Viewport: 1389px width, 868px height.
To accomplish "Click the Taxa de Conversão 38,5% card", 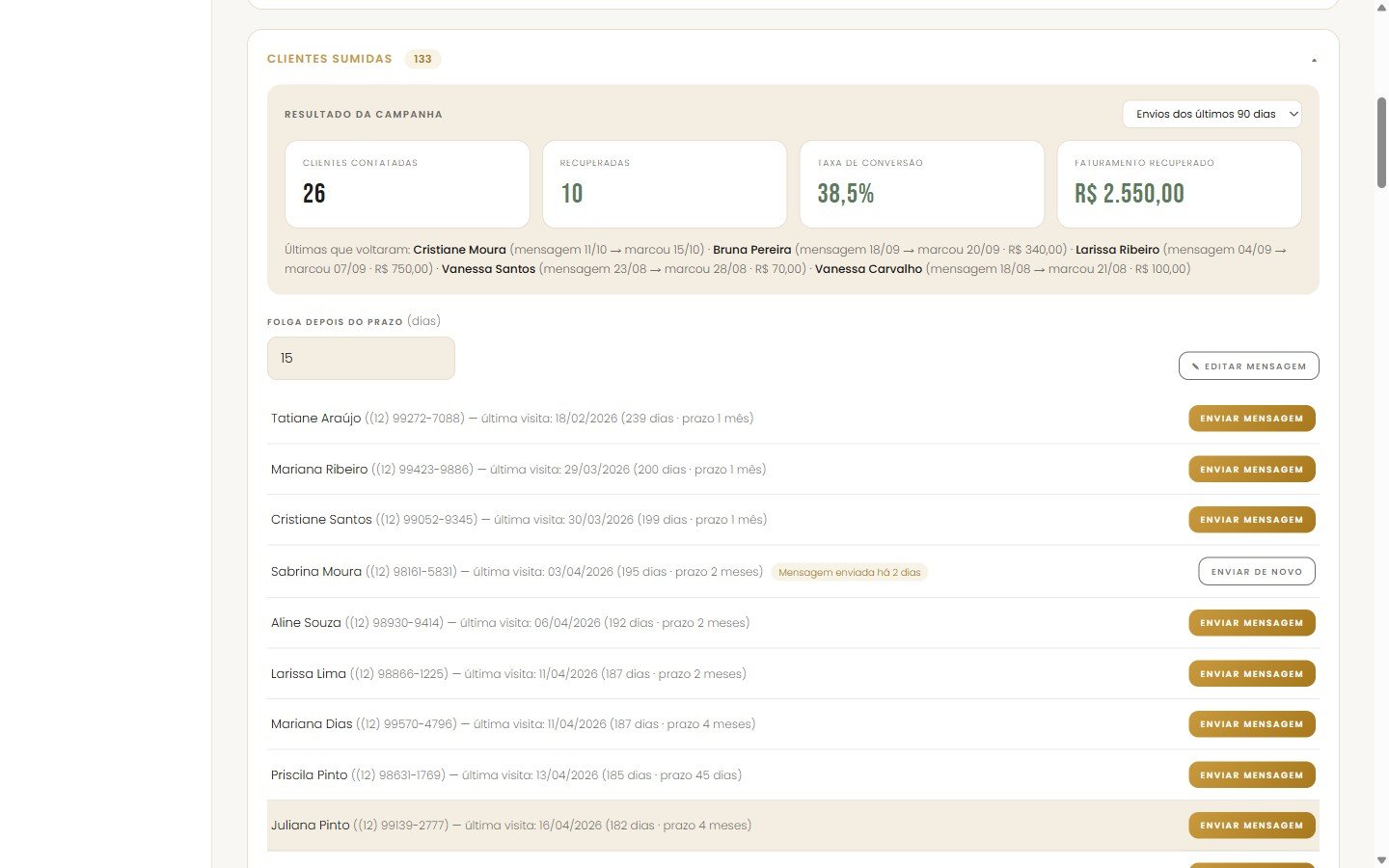I will click(922, 184).
